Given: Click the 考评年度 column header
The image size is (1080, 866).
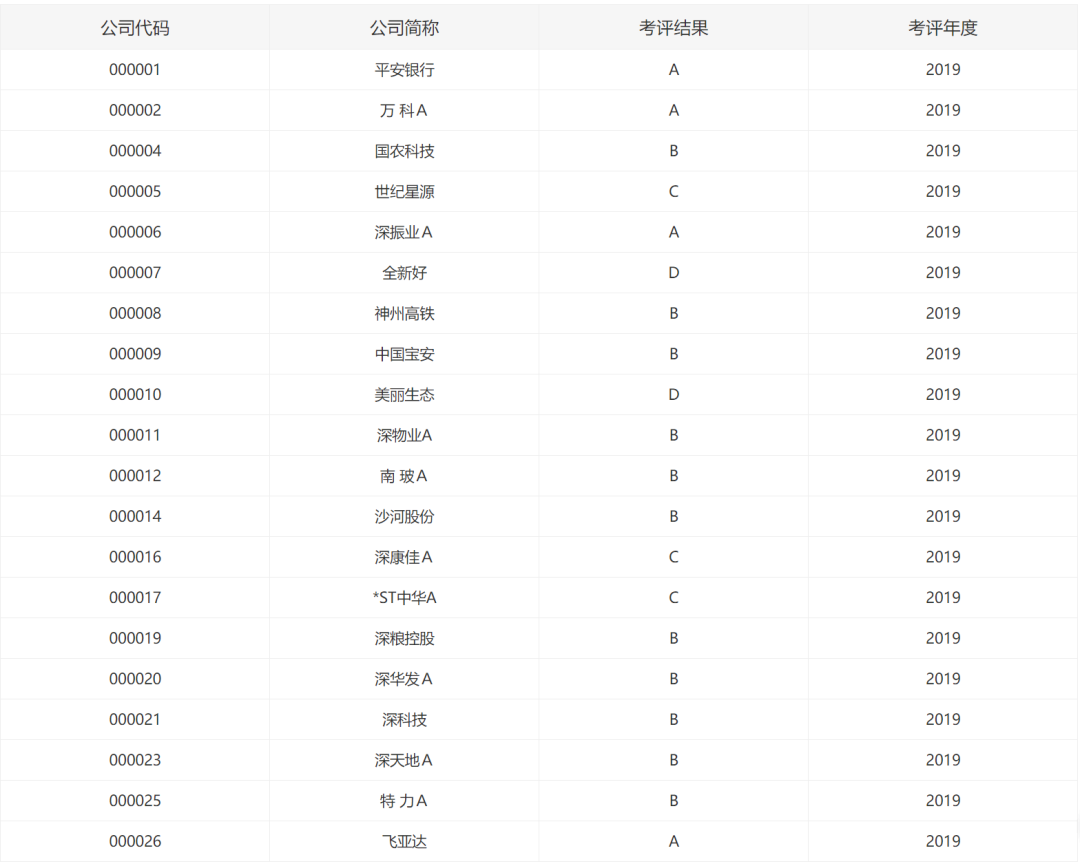Looking at the screenshot, I should click(943, 28).
